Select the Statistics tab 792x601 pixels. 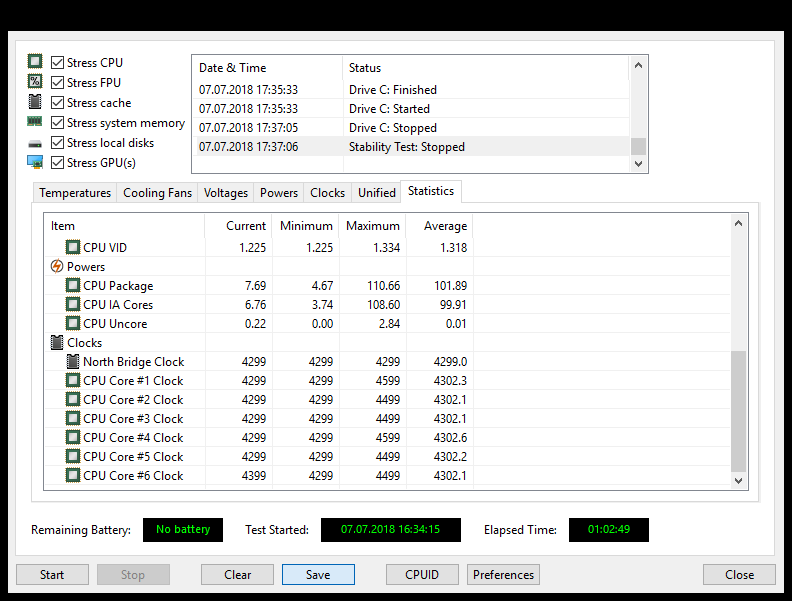tap(431, 191)
